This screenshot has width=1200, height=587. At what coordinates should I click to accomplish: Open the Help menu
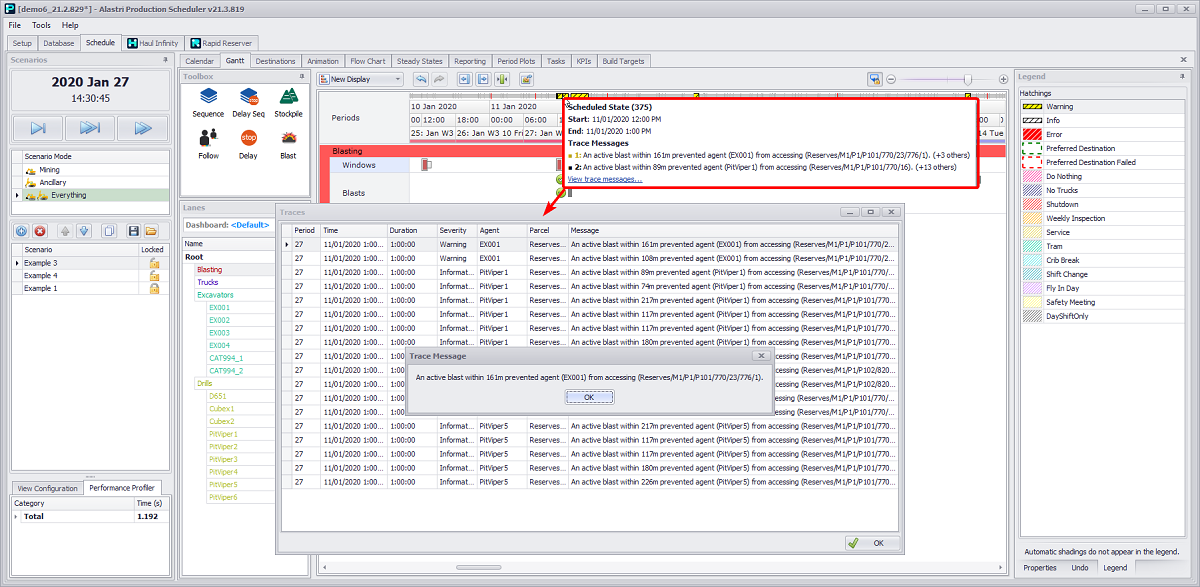click(x=70, y=25)
